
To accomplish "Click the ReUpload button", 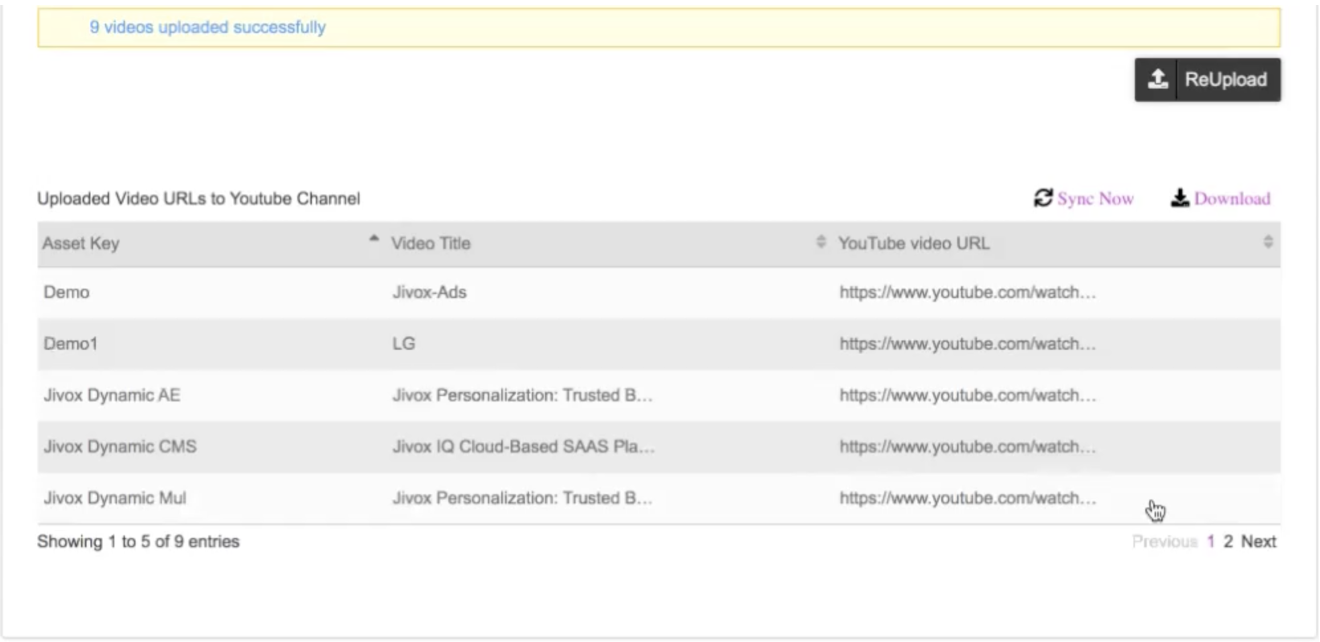I will (1207, 80).
